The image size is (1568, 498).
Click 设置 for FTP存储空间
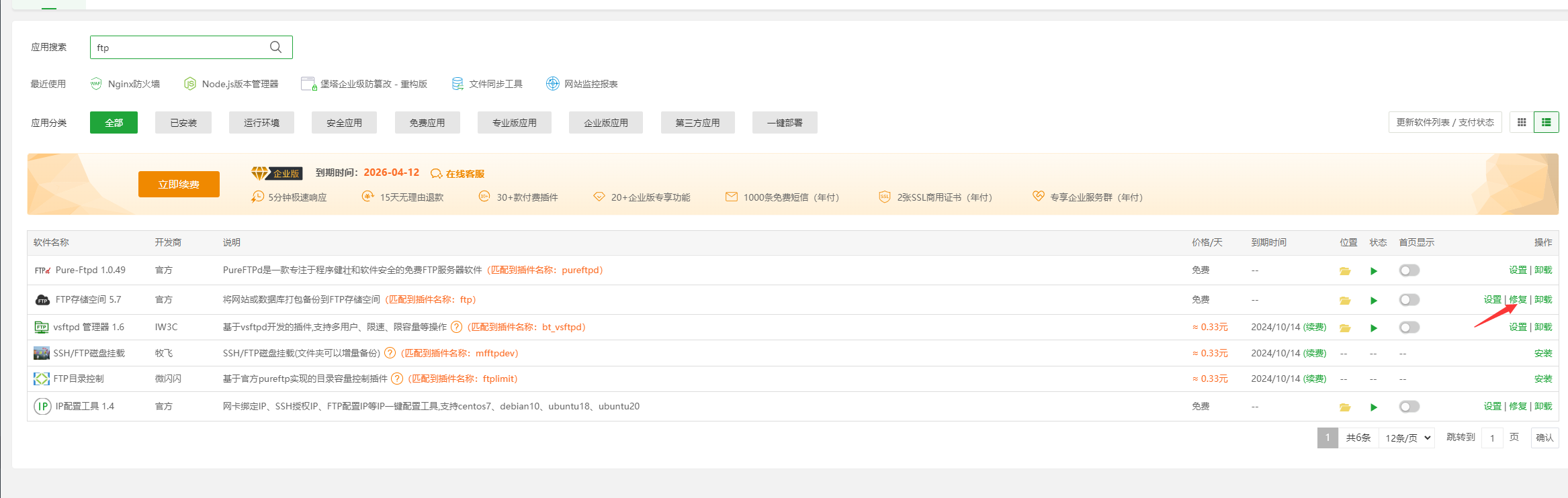[x=1493, y=299]
